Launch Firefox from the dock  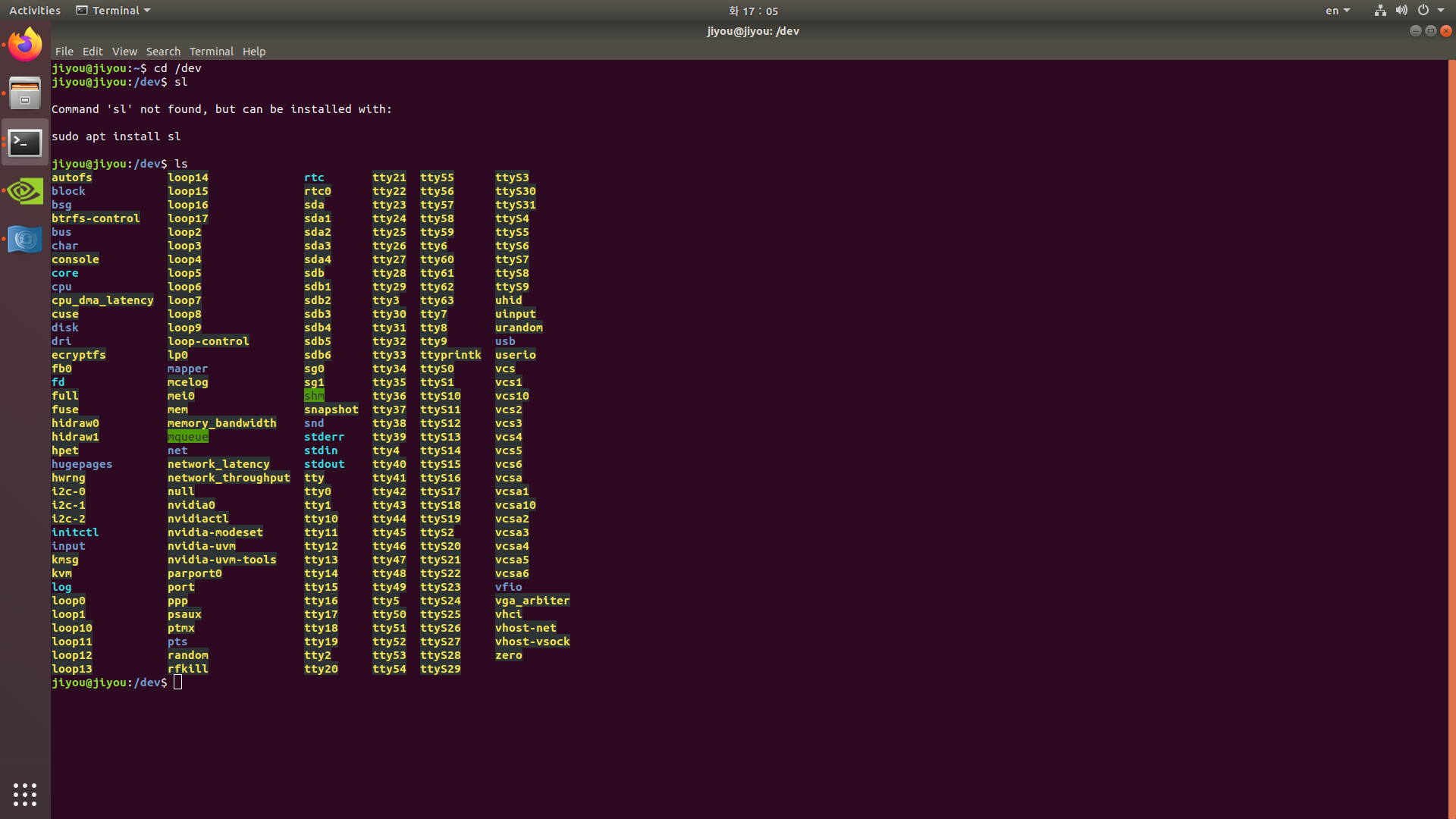[x=25, y=44]
